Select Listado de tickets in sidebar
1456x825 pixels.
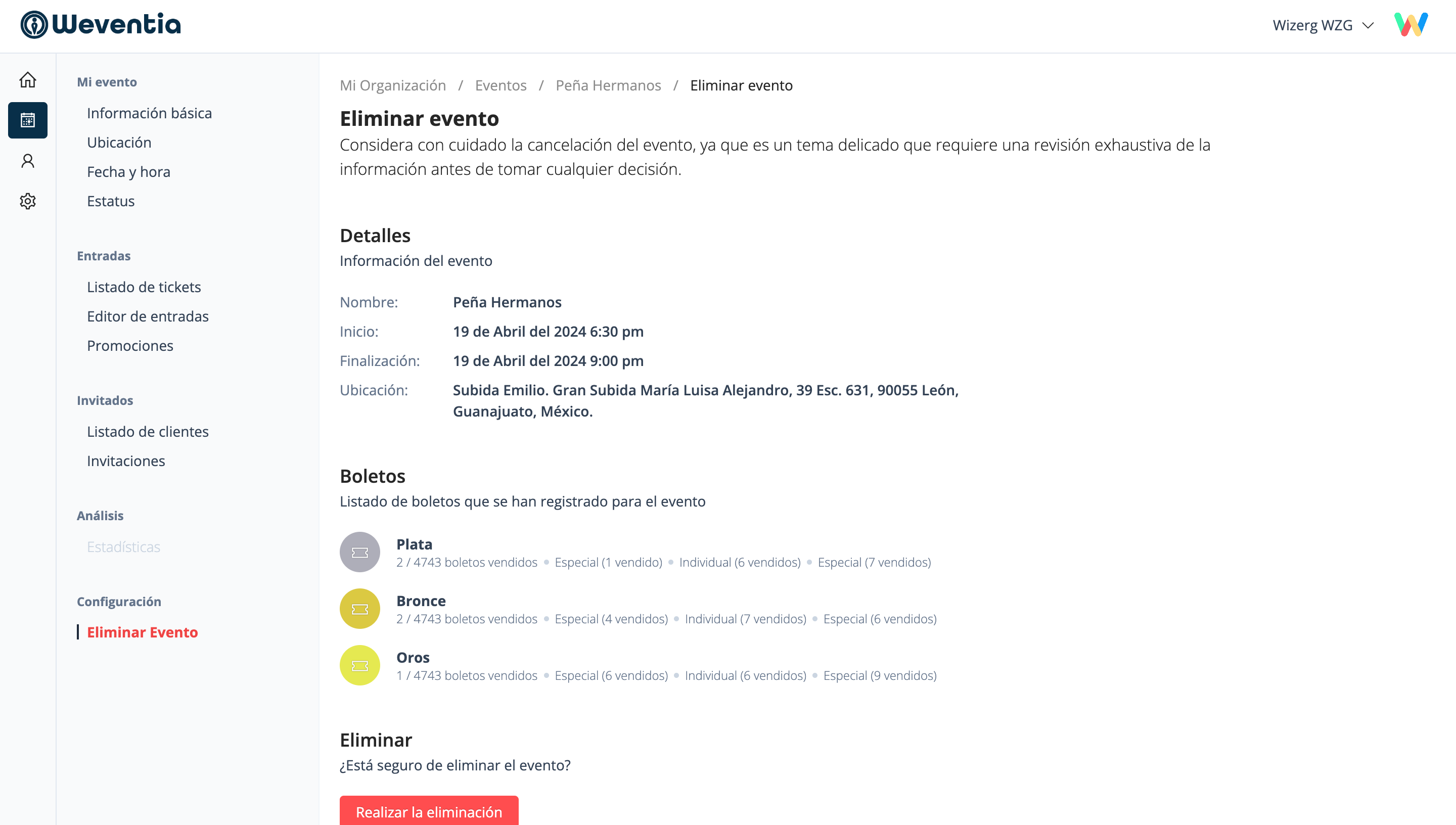click(x=144, y=287)
